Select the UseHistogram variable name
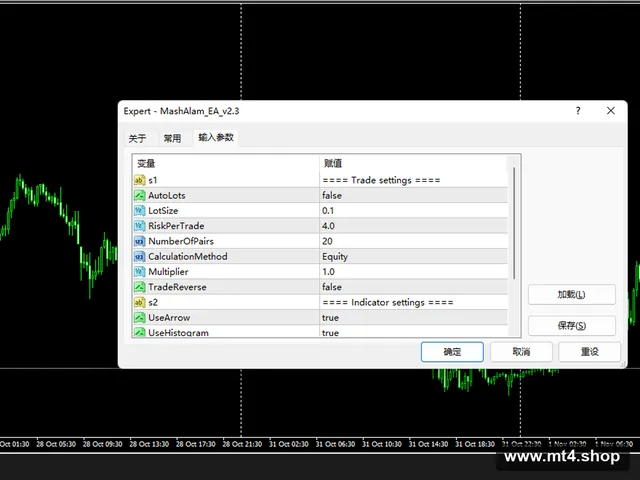 [178, 333]
